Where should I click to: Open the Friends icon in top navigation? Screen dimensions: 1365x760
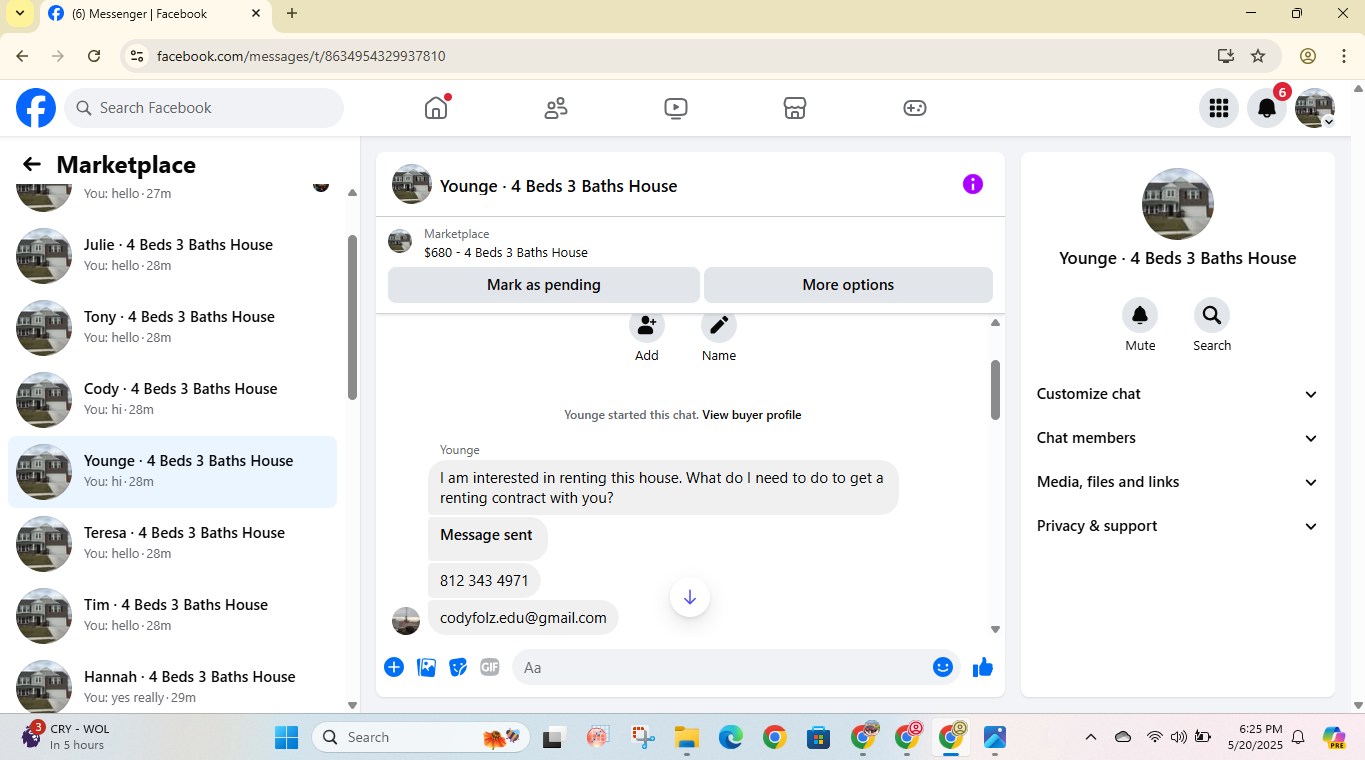tap(556, 108)
